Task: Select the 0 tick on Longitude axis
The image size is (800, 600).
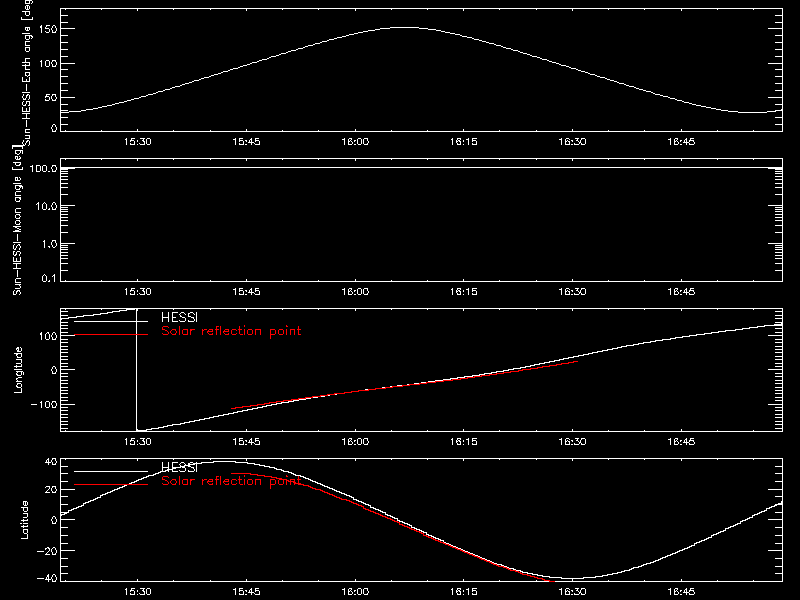Action: point(54,370)
